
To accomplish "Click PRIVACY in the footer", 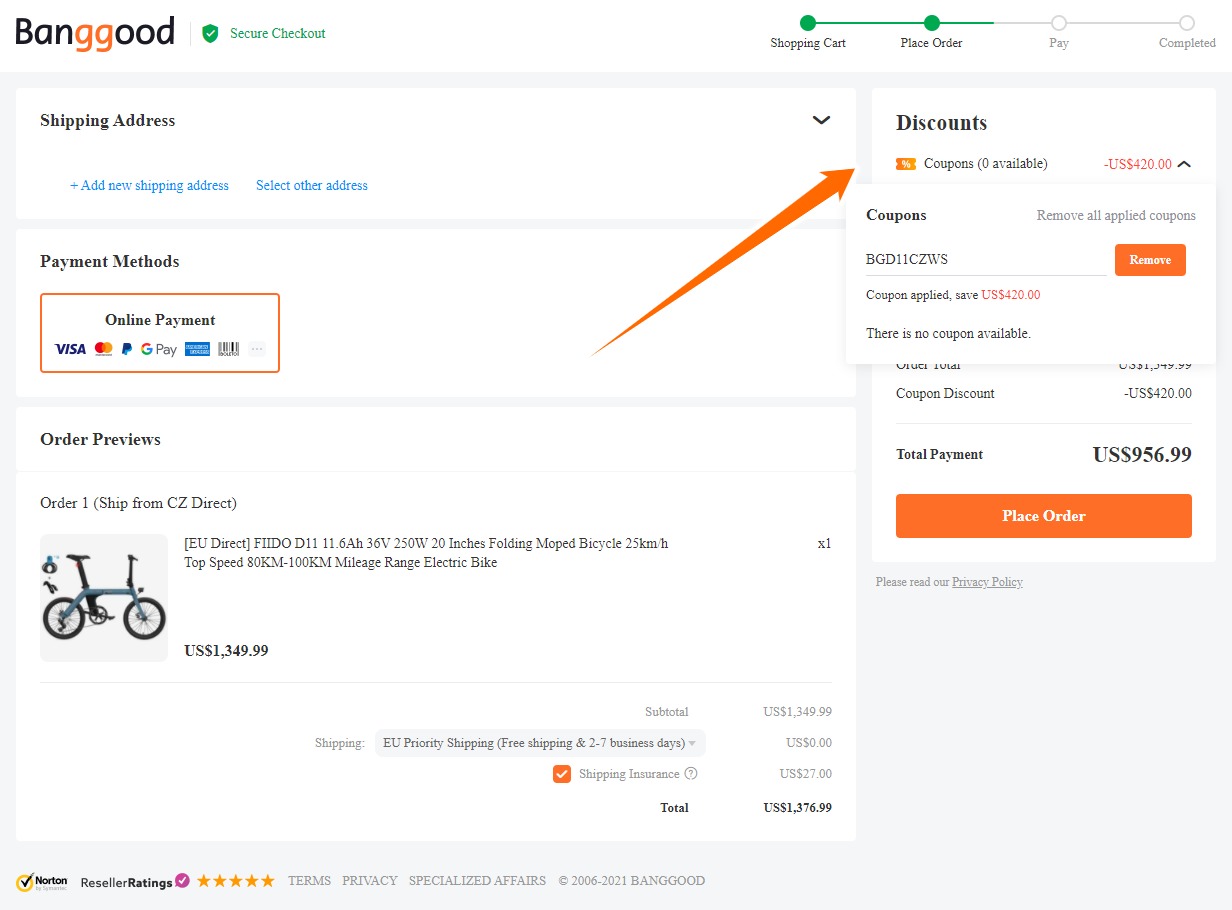I will (370, 881).
